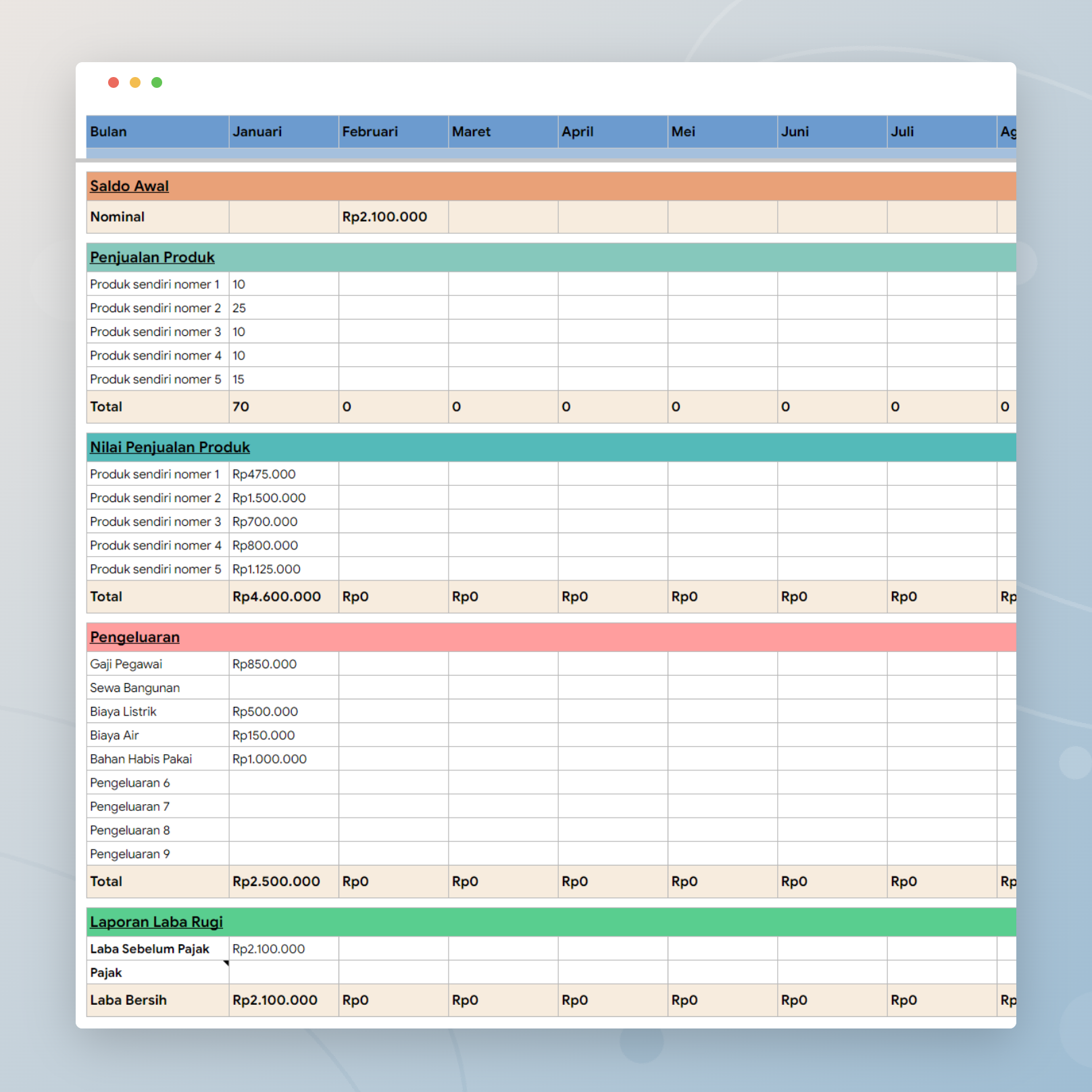1092x1092 pixels.
Task: Click the empty Pajak cell under Januari
Action: [284, 972]
